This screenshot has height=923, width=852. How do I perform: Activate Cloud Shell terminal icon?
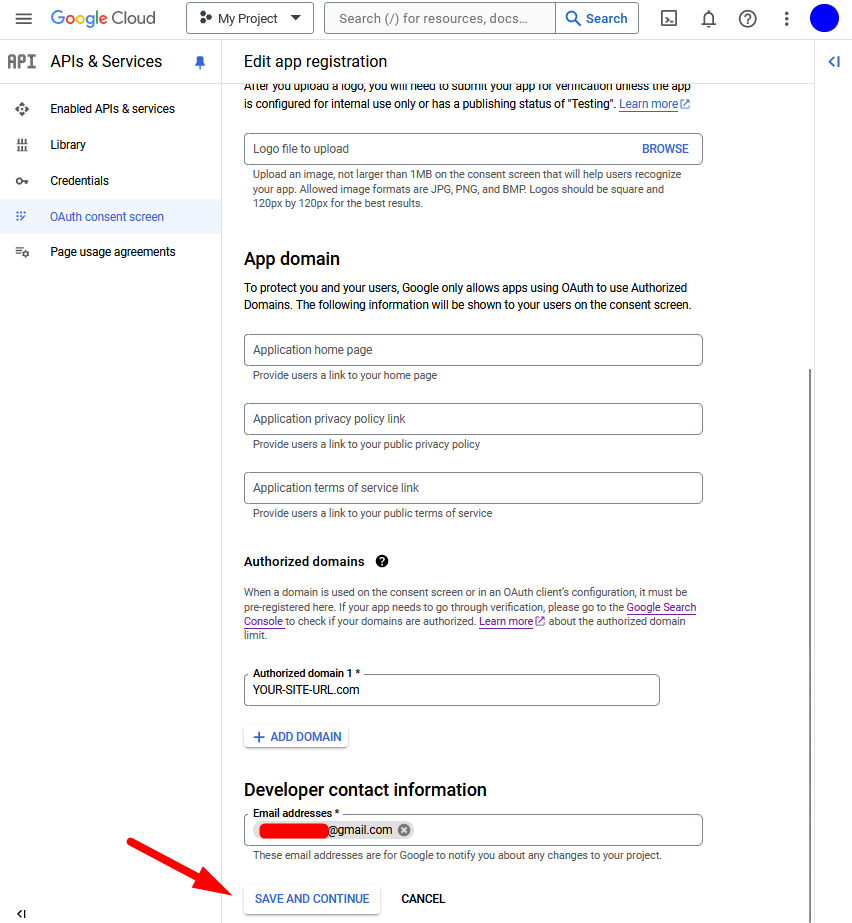coord(669,19)
